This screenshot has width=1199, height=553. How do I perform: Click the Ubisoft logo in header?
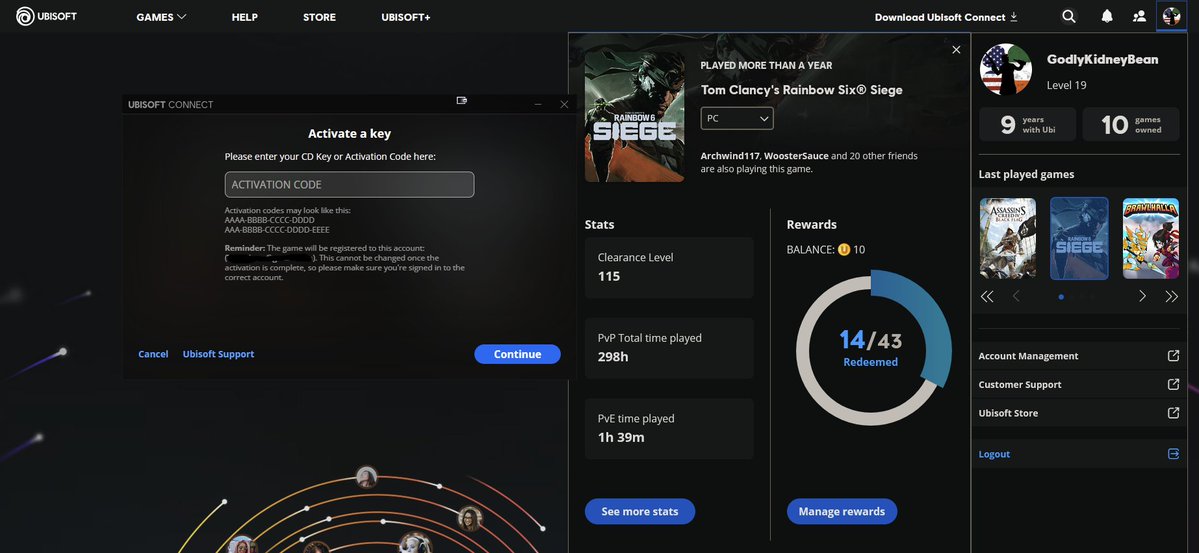pos(47,17)
